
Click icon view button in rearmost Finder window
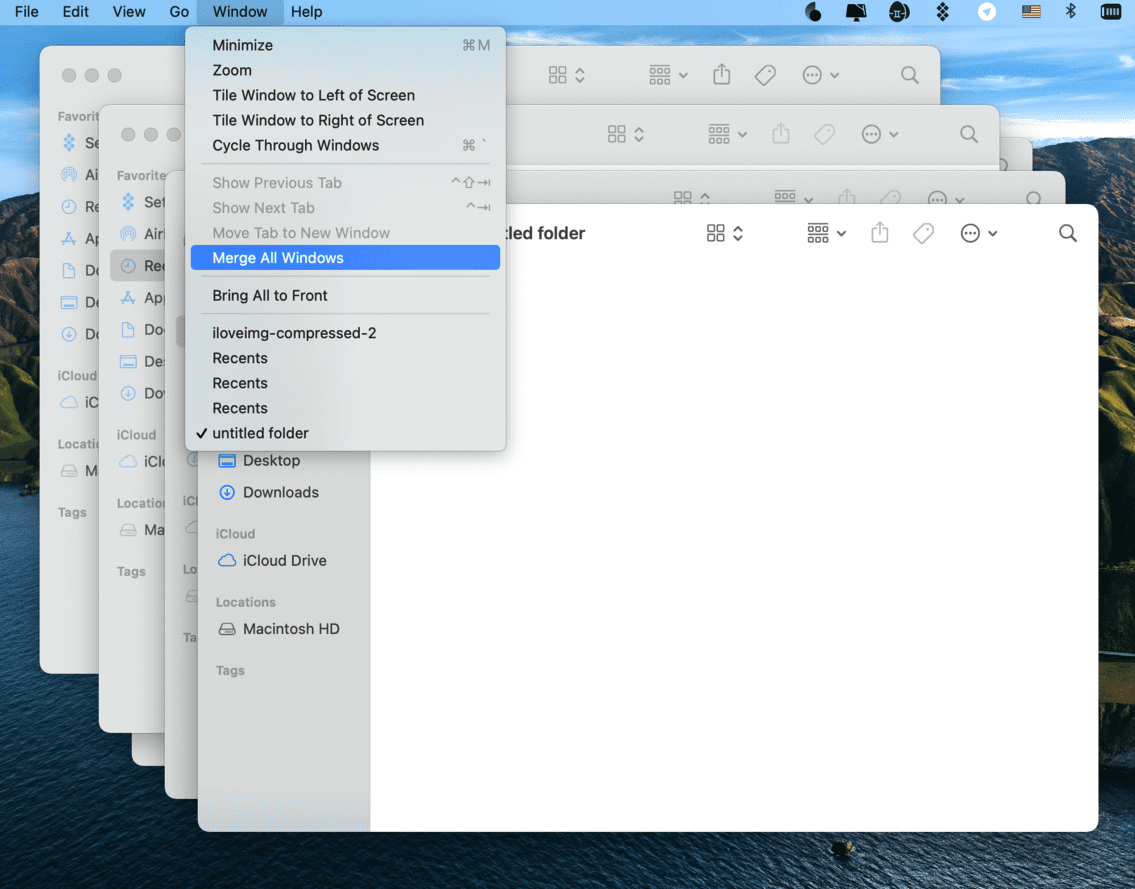(x=557, y=75)
